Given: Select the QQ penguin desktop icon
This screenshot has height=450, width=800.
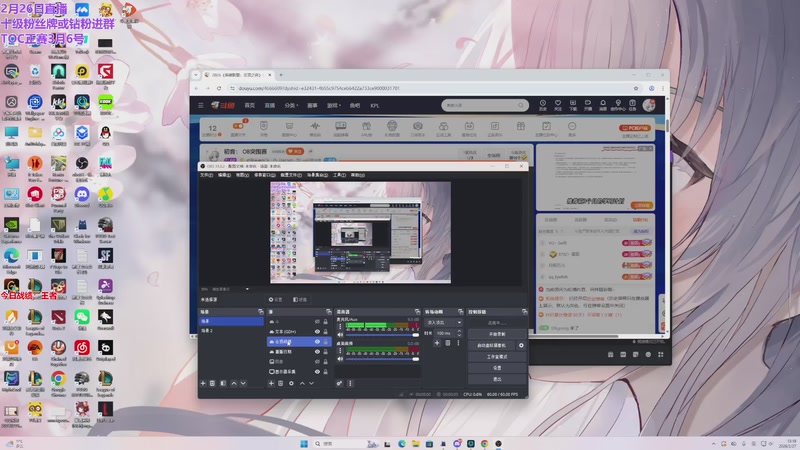Looking at the screenshot, I should [105, 135].
